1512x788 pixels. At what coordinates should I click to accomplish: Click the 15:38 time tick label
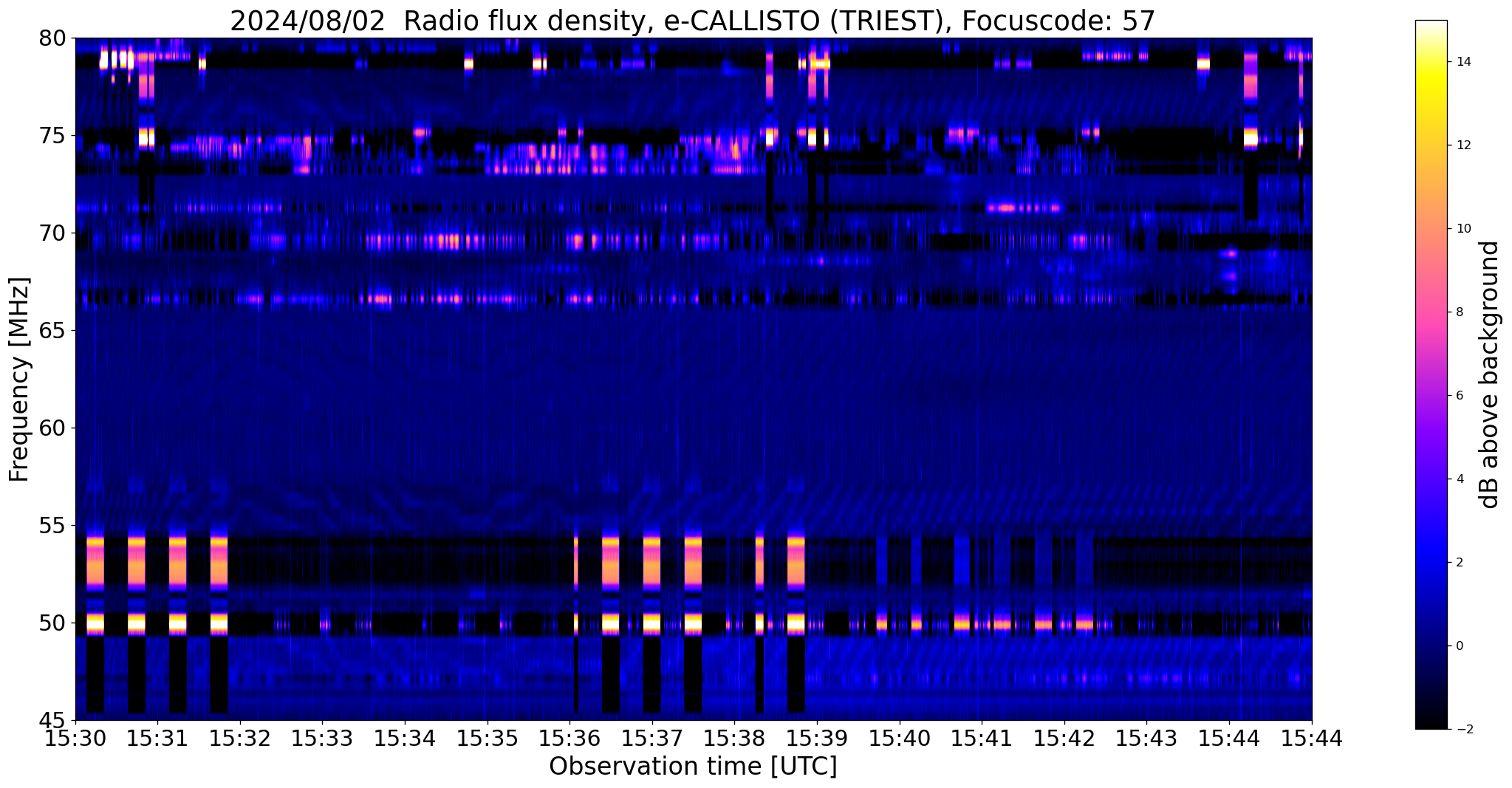pyautogui.click(x=734, y=738)
